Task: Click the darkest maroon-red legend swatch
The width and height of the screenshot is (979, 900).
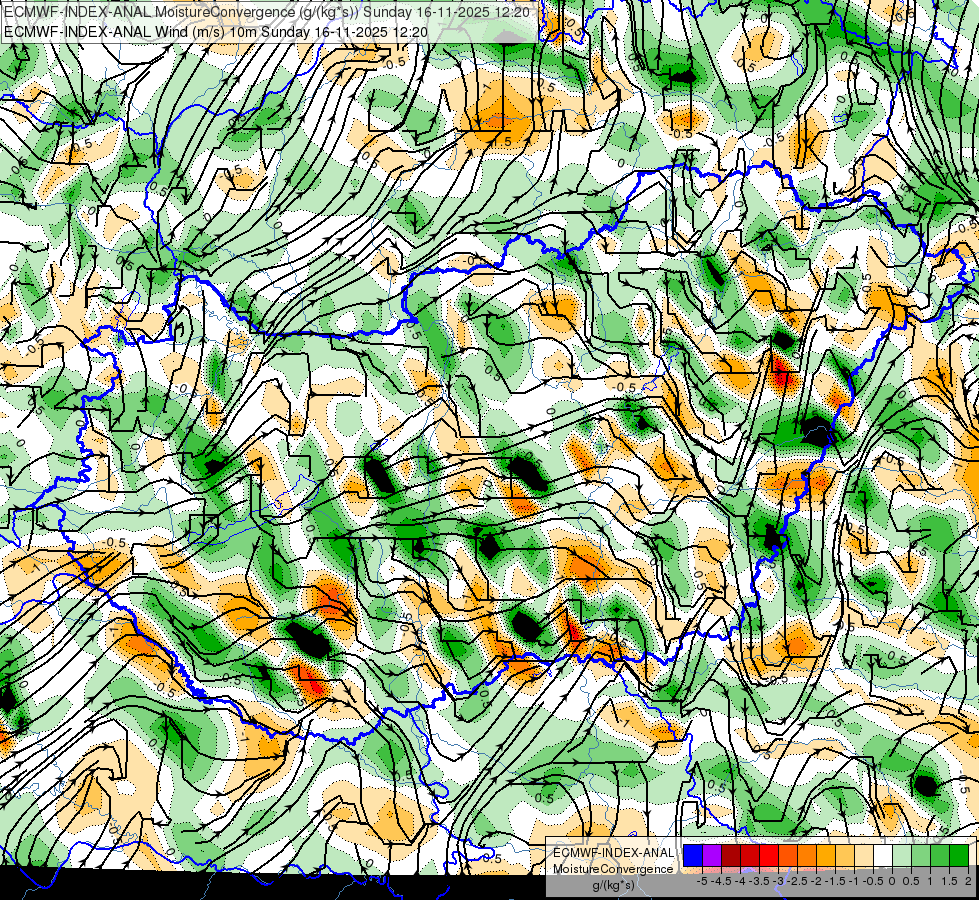Action: tap(731, 855)
